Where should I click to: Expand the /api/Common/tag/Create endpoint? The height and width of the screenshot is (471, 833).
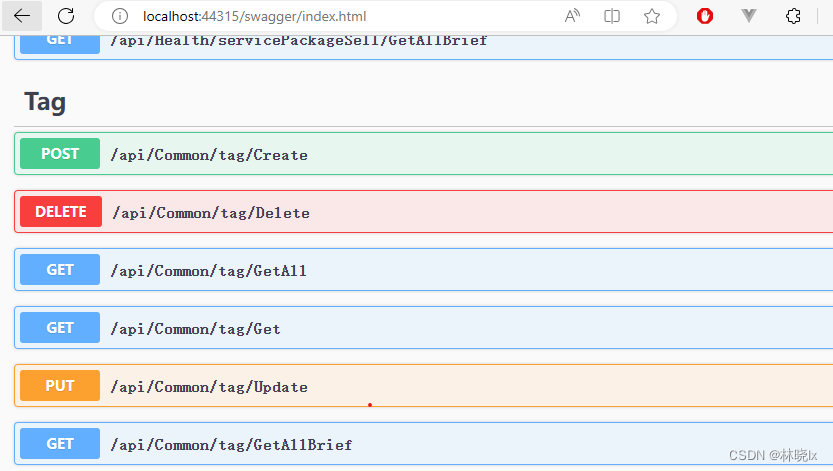pos(209,155)
